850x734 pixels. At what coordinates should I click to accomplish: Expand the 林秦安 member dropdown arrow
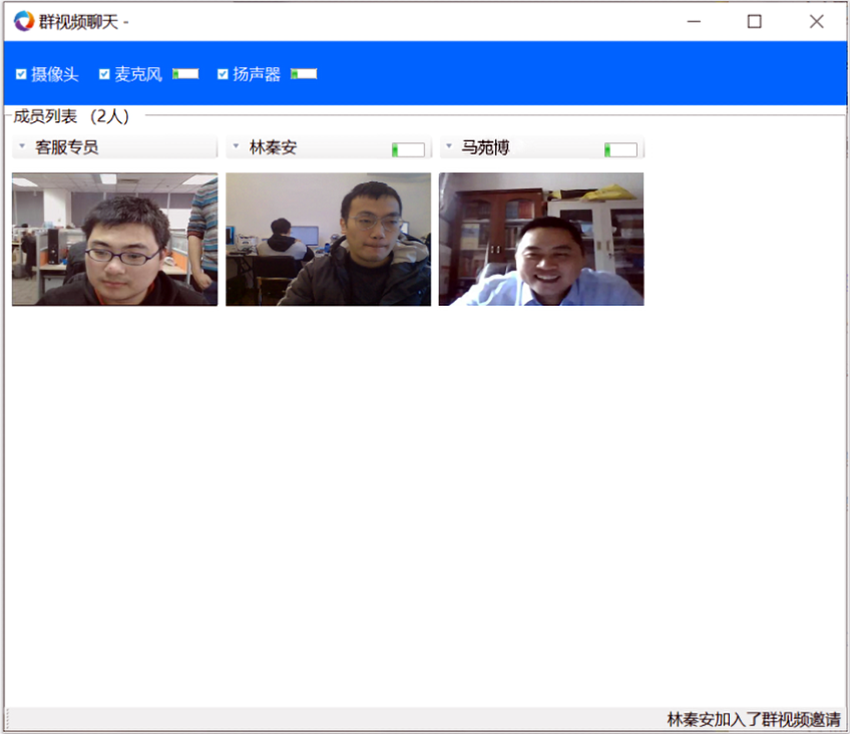[x=235, y=146]
